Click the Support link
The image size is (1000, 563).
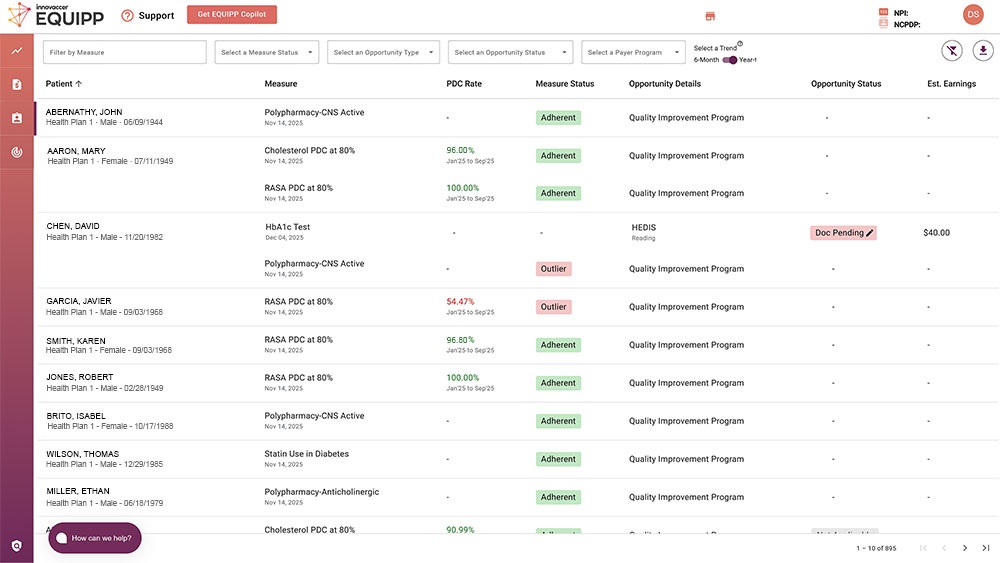click(x=147, y=16)
